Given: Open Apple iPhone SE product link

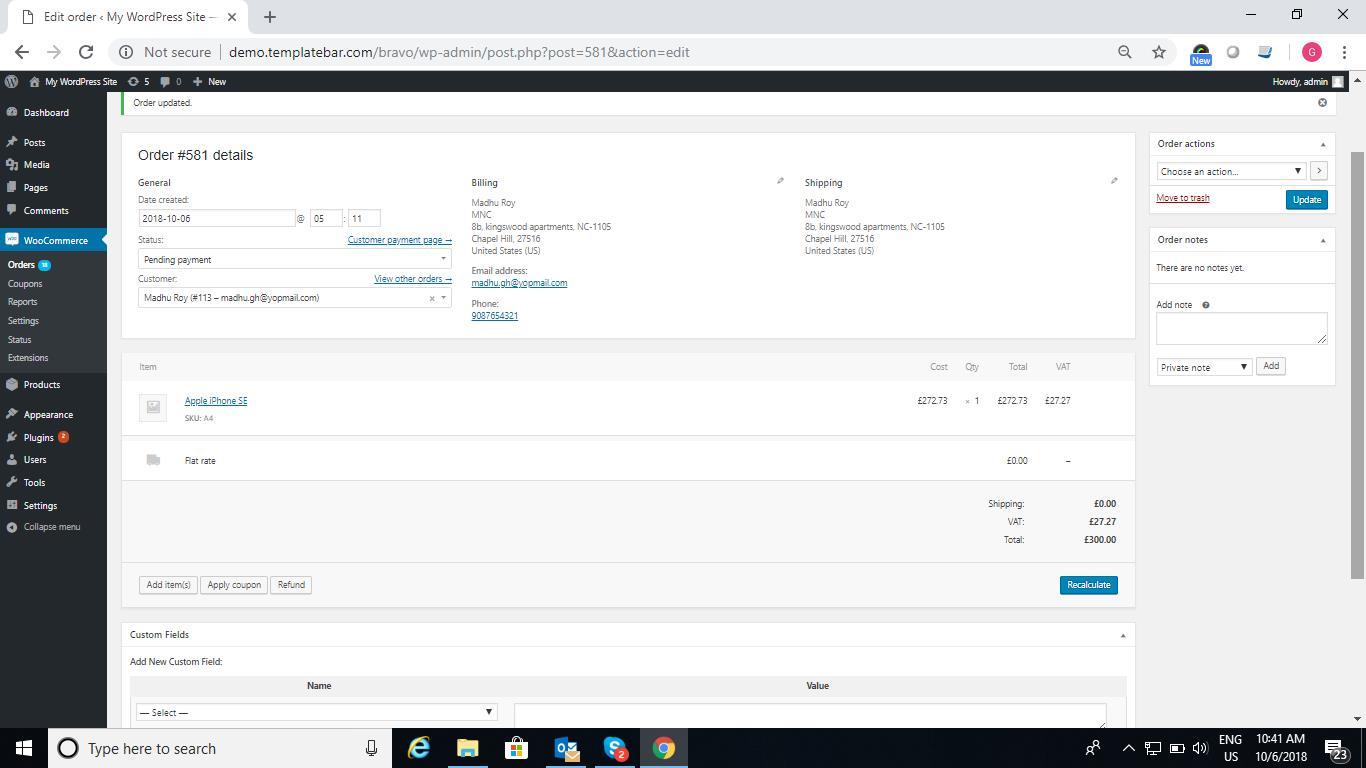Looking at the screenshot, I should (216, 401).
